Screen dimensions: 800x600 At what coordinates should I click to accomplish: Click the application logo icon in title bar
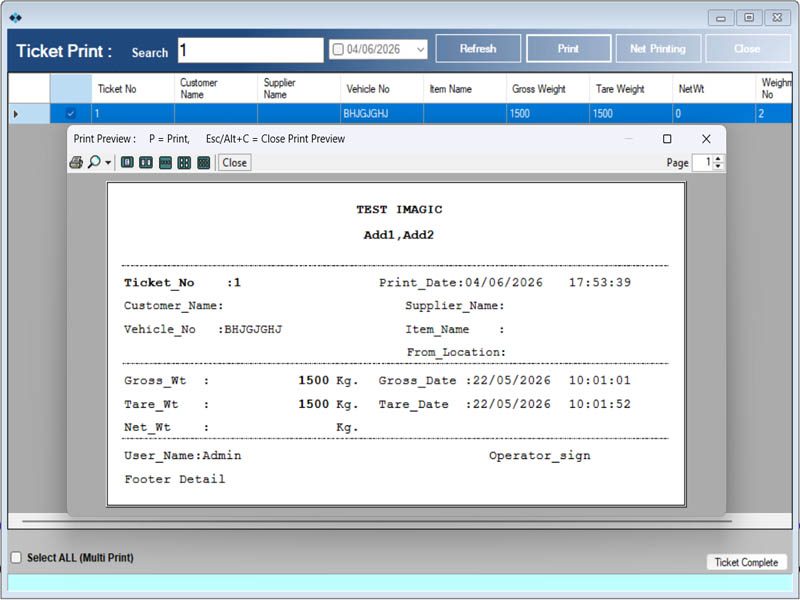click(x=15, y=18)
